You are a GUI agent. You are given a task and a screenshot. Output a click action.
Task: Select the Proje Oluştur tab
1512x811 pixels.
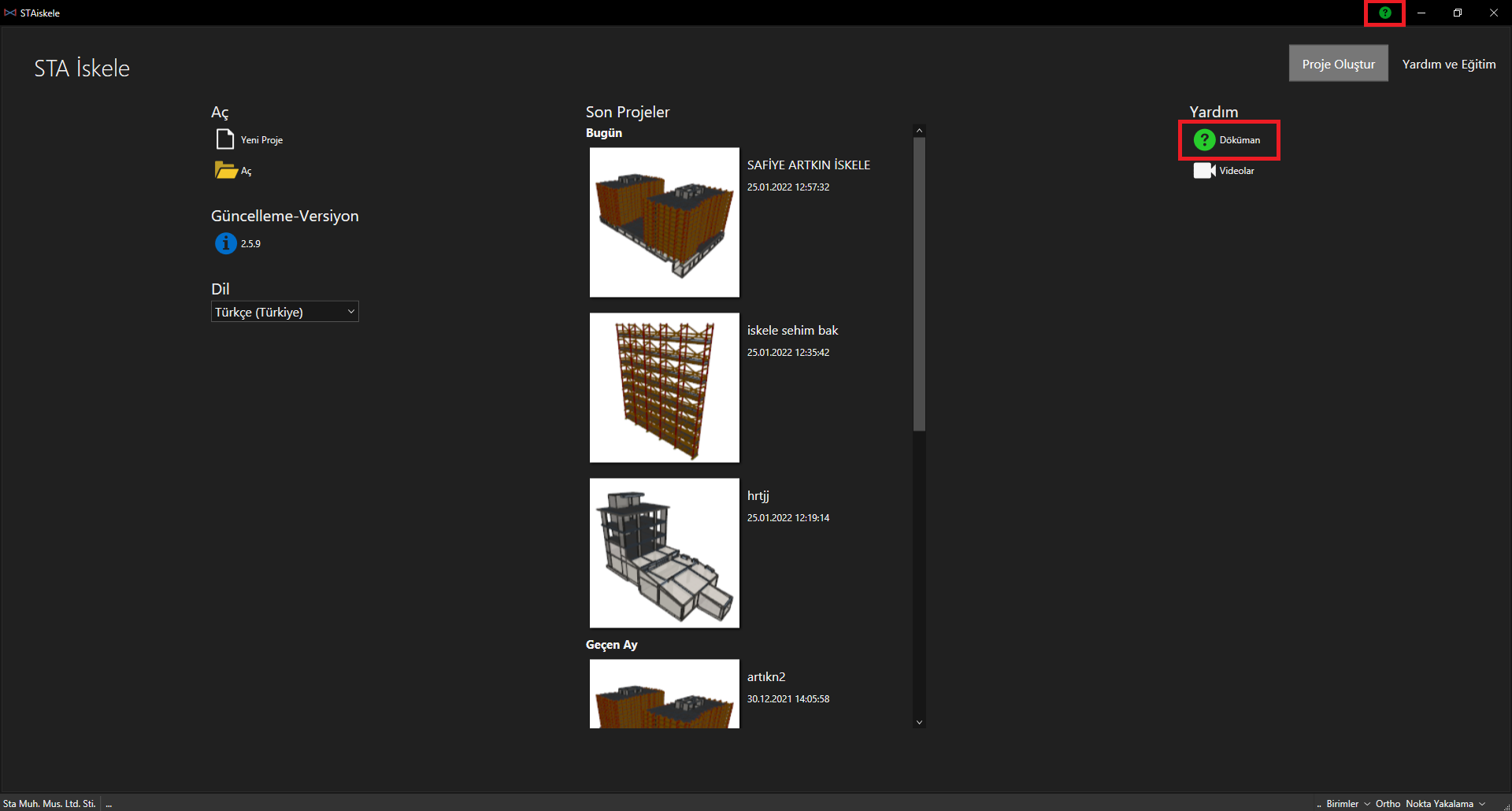tap(1338, 64)
